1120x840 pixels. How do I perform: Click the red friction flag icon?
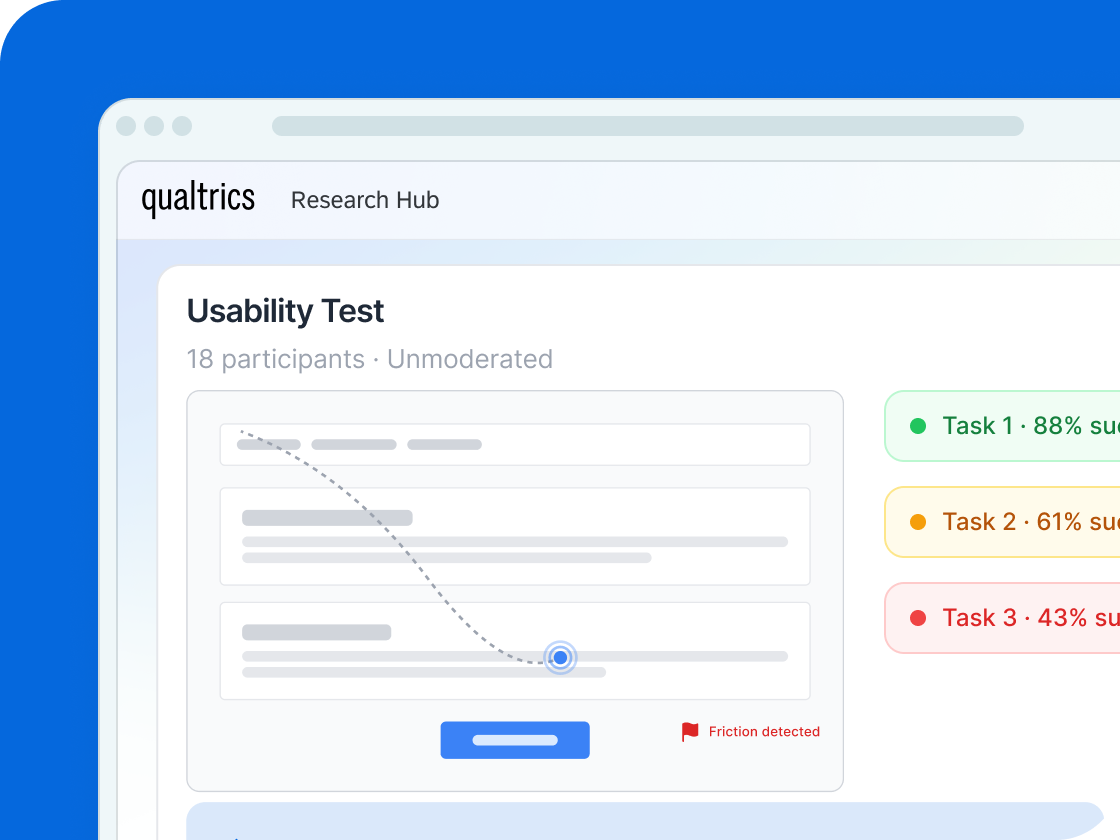(x=690, y=731)
